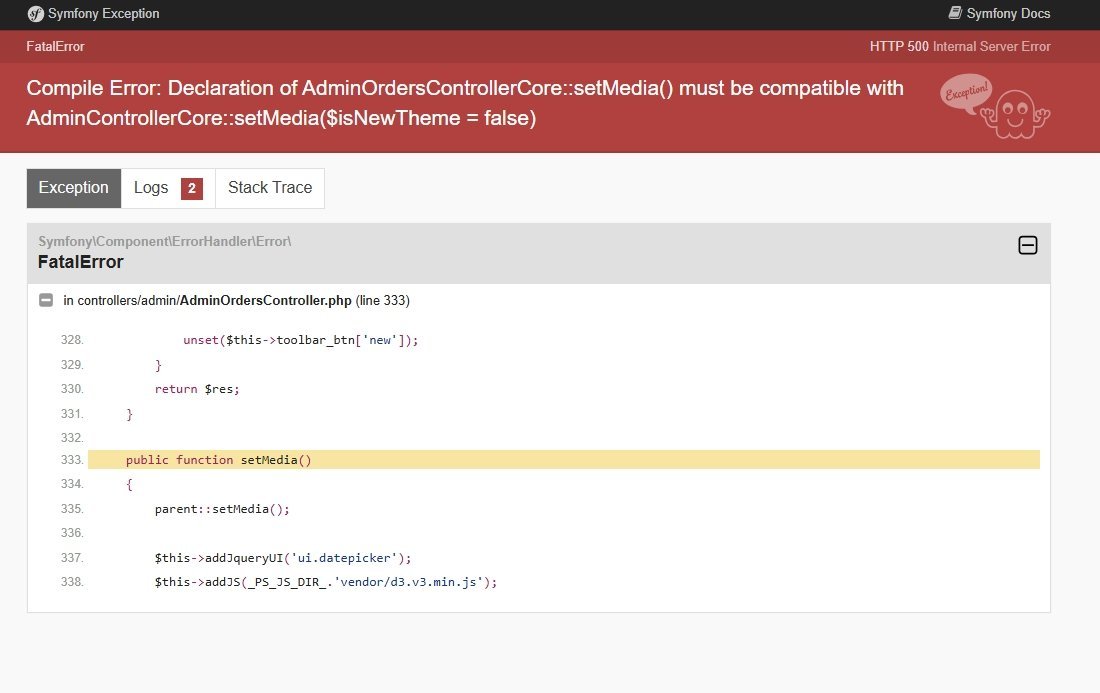
Task: Collapse the FatalError exception block
Action: pos(1027,245)
